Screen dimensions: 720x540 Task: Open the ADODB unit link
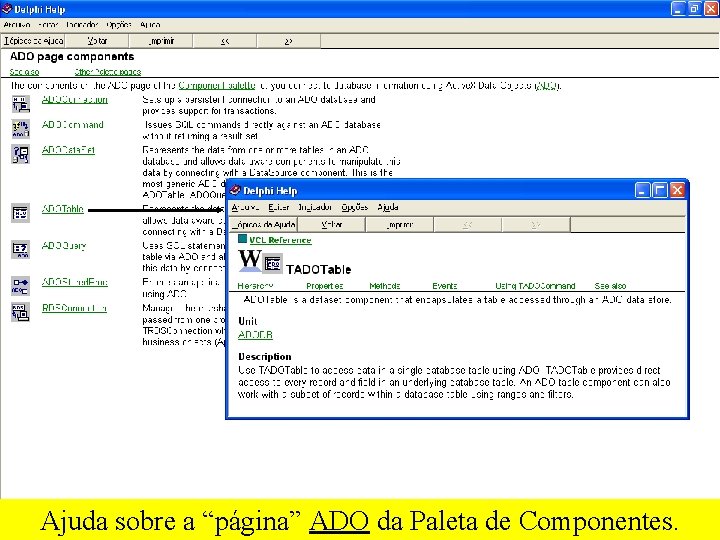coord(255,335)
